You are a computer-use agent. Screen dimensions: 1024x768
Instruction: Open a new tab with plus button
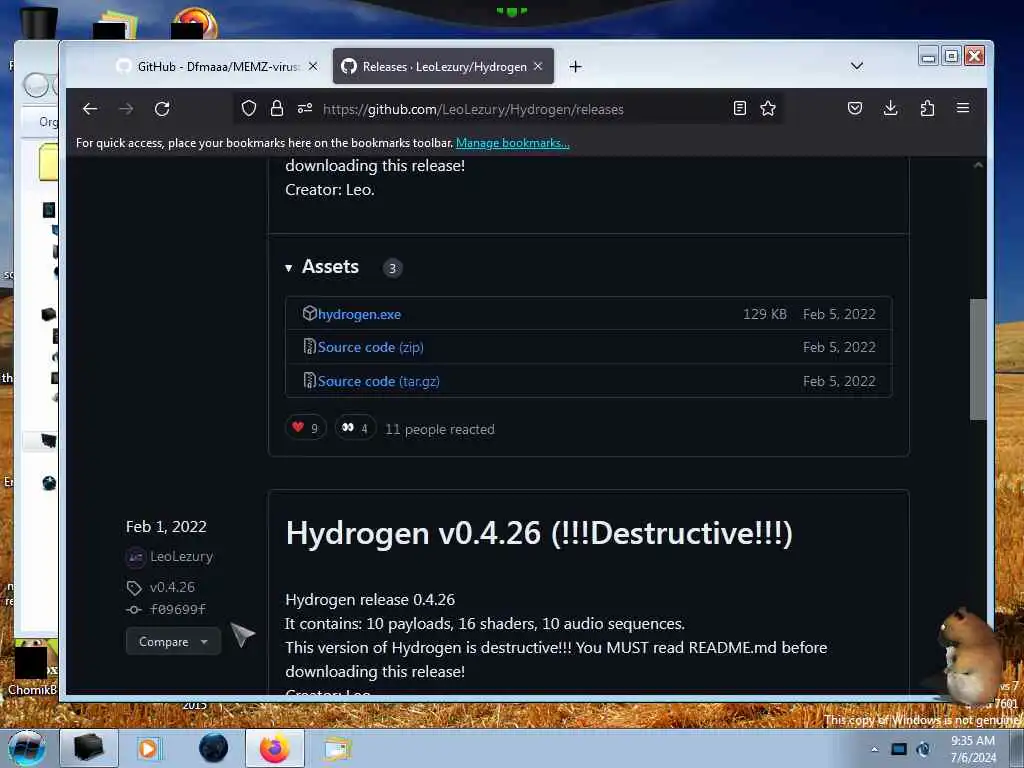(575, 67)
